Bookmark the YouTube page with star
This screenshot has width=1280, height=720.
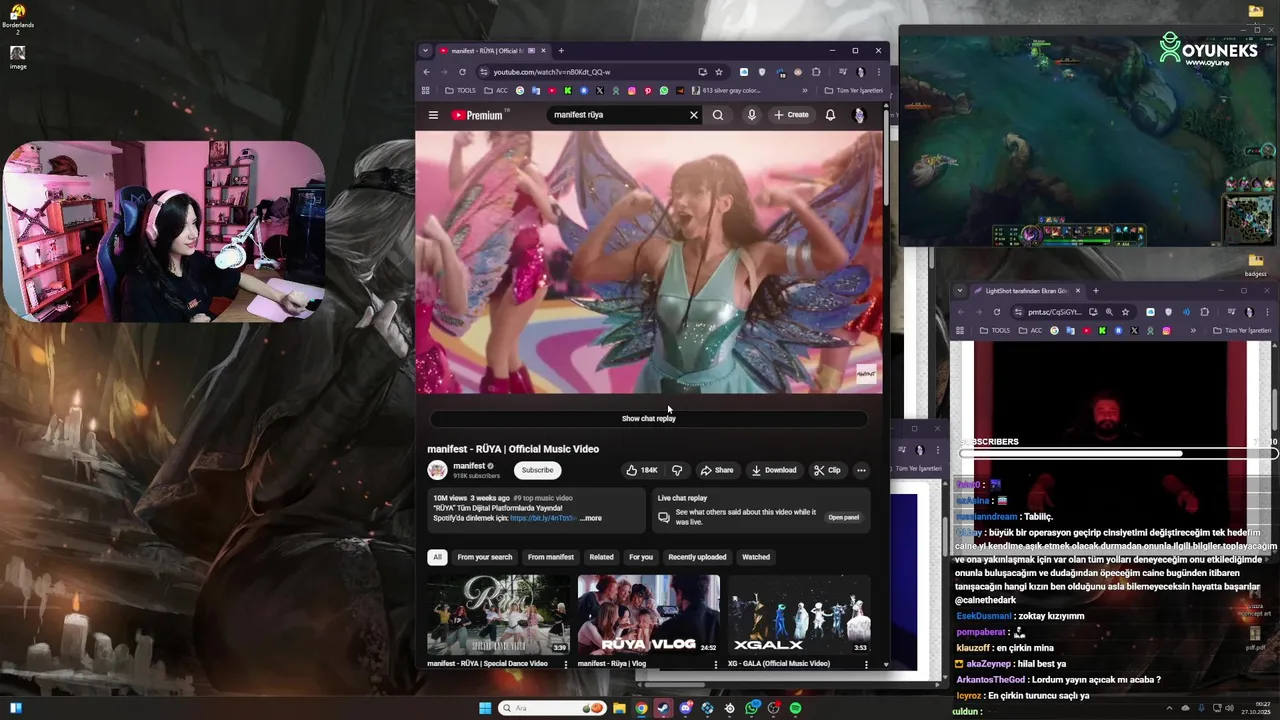pyautogui.click(x=718, y=72)
